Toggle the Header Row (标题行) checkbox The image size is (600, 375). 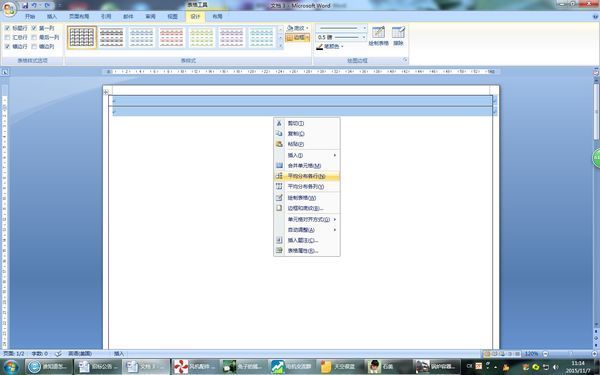click(7, 28)
